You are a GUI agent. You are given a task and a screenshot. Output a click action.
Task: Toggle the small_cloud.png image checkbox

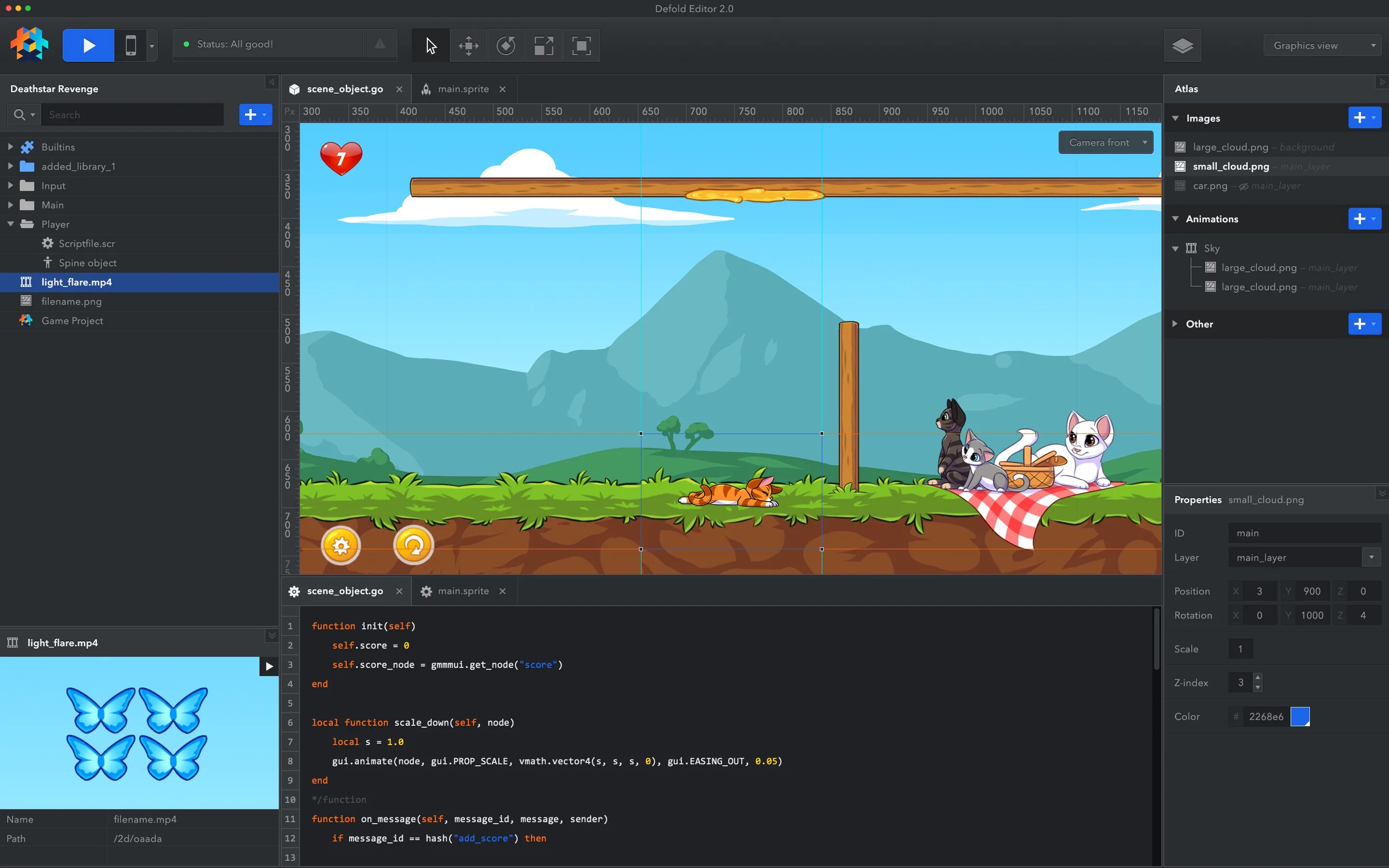pos(1180,166)
